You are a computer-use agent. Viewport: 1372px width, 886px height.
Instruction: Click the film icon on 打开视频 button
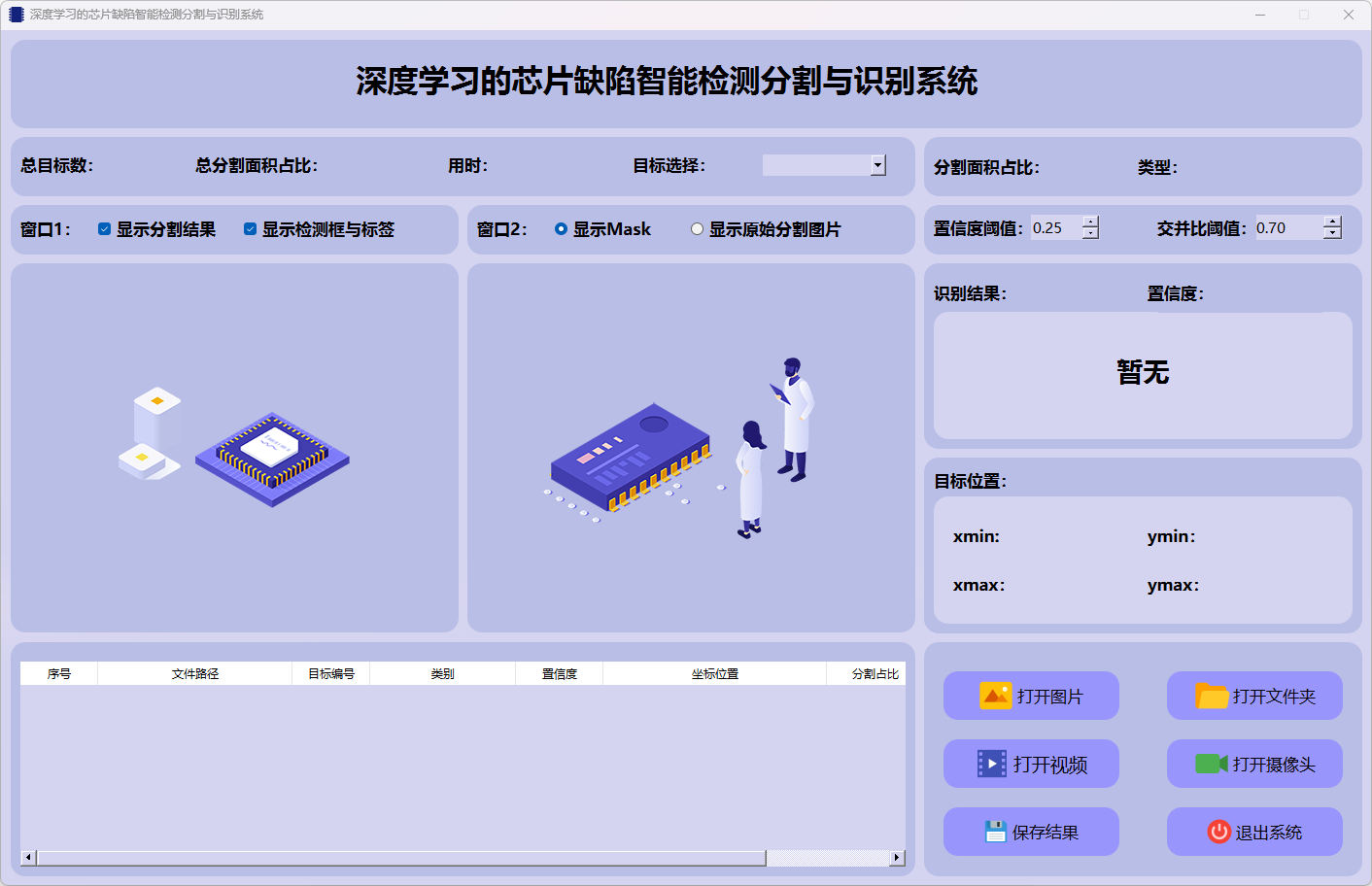pyautogui.click(x=992, y=764)
